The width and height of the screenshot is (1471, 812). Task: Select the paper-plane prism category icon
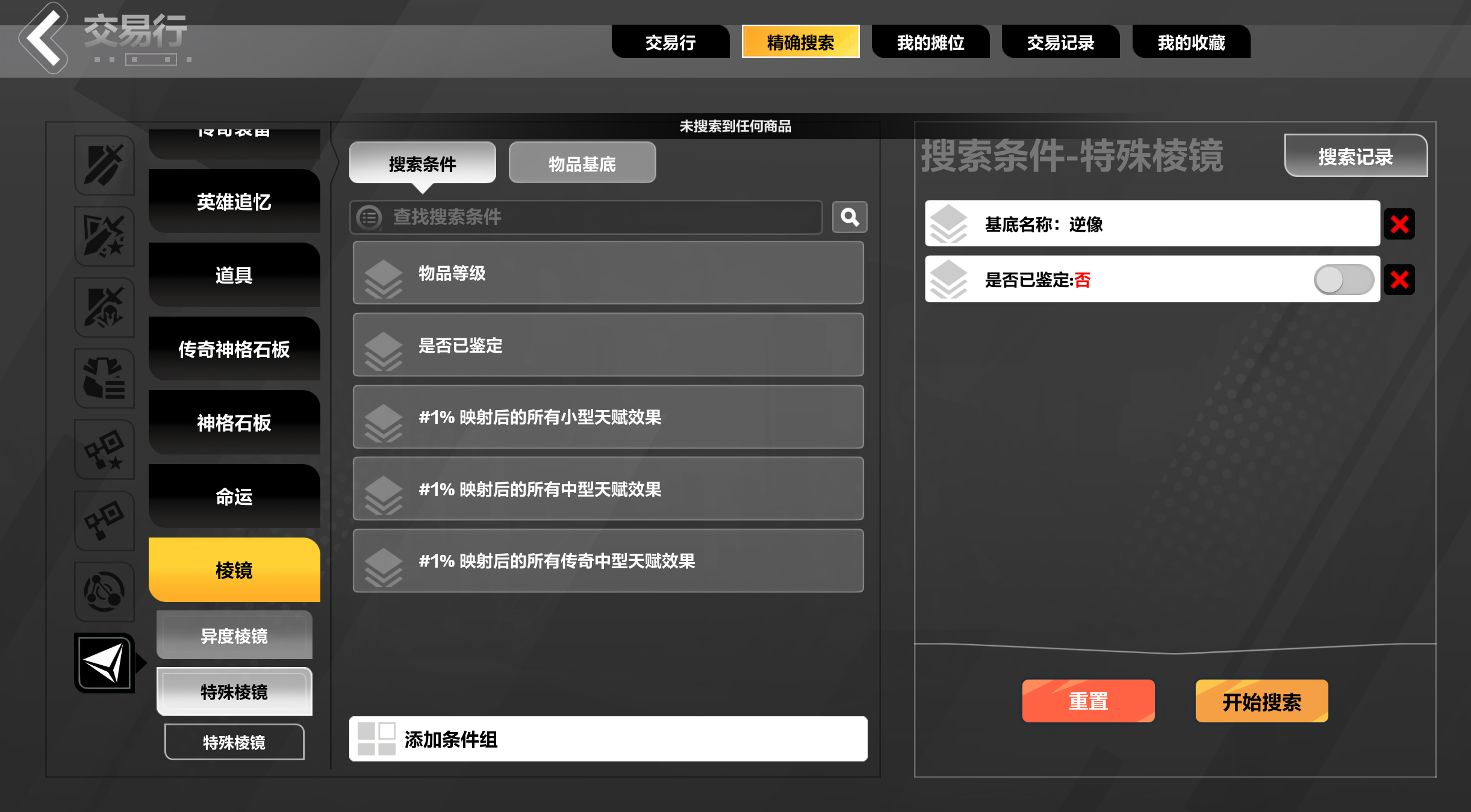pos(104,663)
